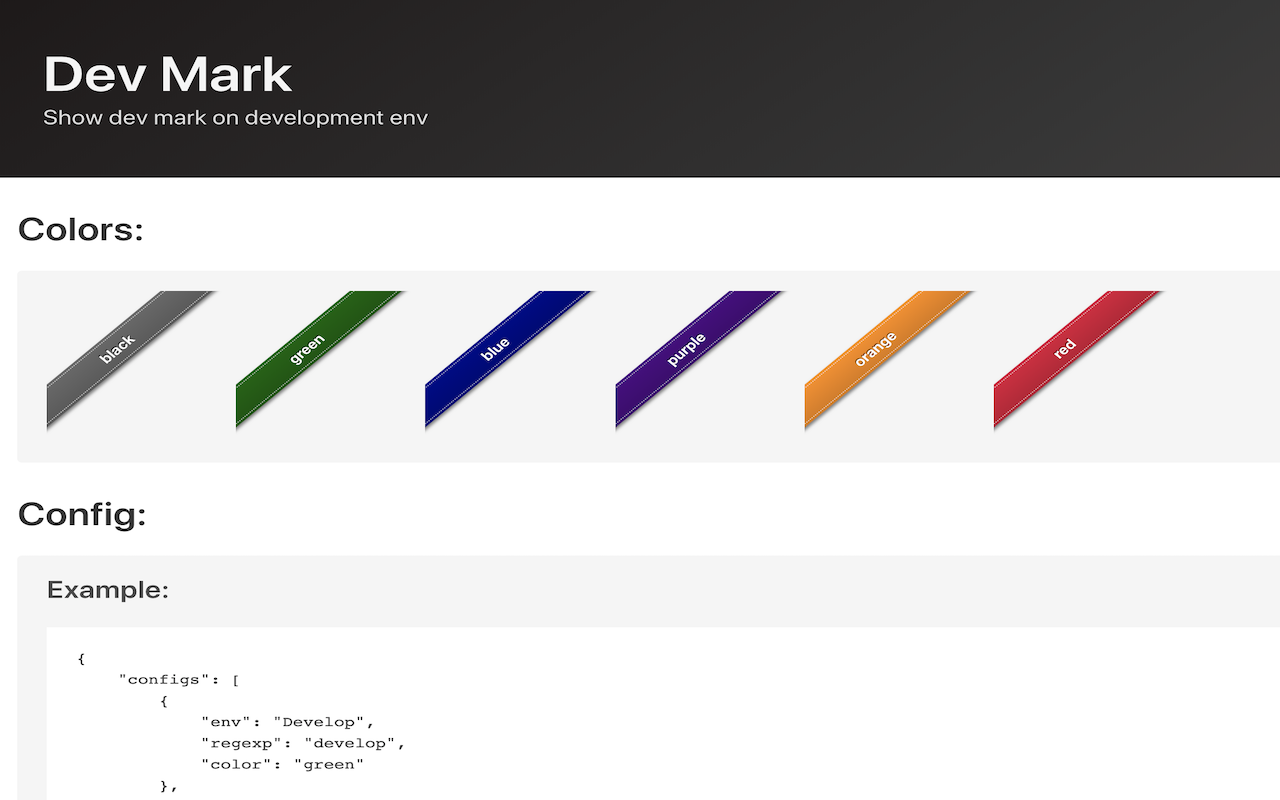
Task: Select the word Develop in the JSON config
Action: 324,721
